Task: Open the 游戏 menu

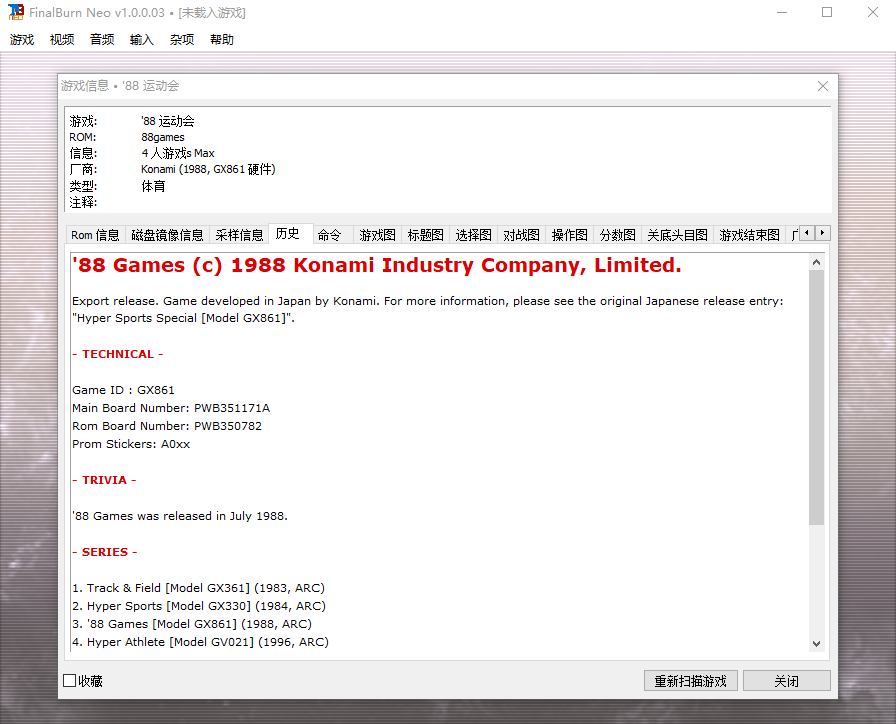Action: click(x=22, y=40)
